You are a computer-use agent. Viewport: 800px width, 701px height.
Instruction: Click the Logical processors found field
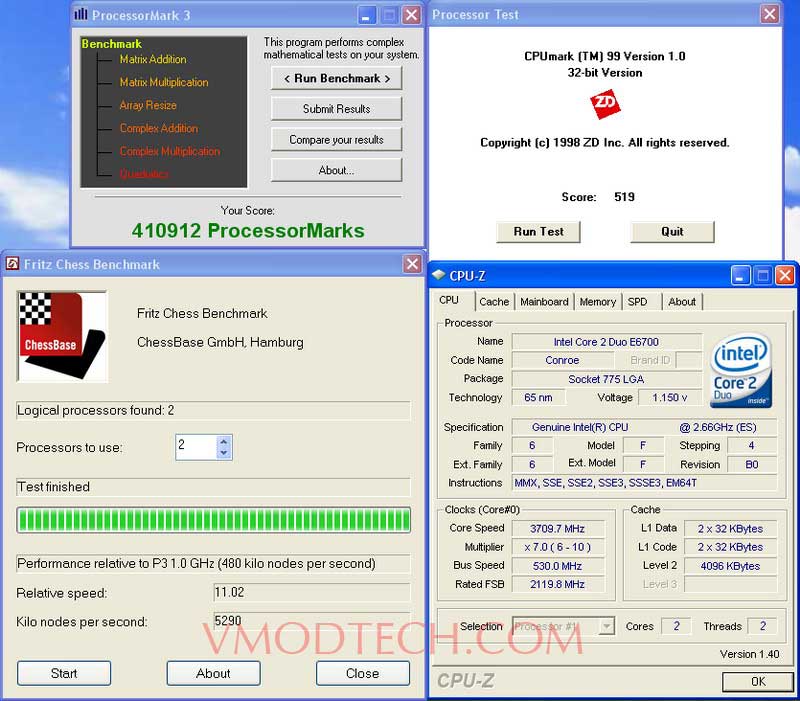[x=214, y=410]
